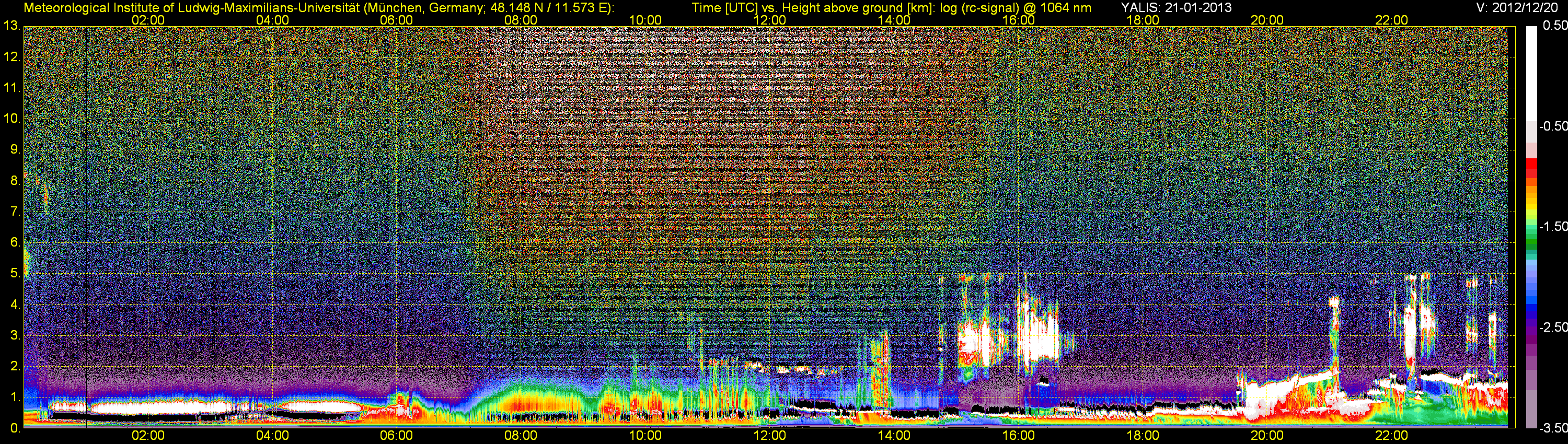Image resolution: width=1568 pixels, height=444 pixels.
Task: Select the -1.50 color scale value
Action: (1553, 226)
